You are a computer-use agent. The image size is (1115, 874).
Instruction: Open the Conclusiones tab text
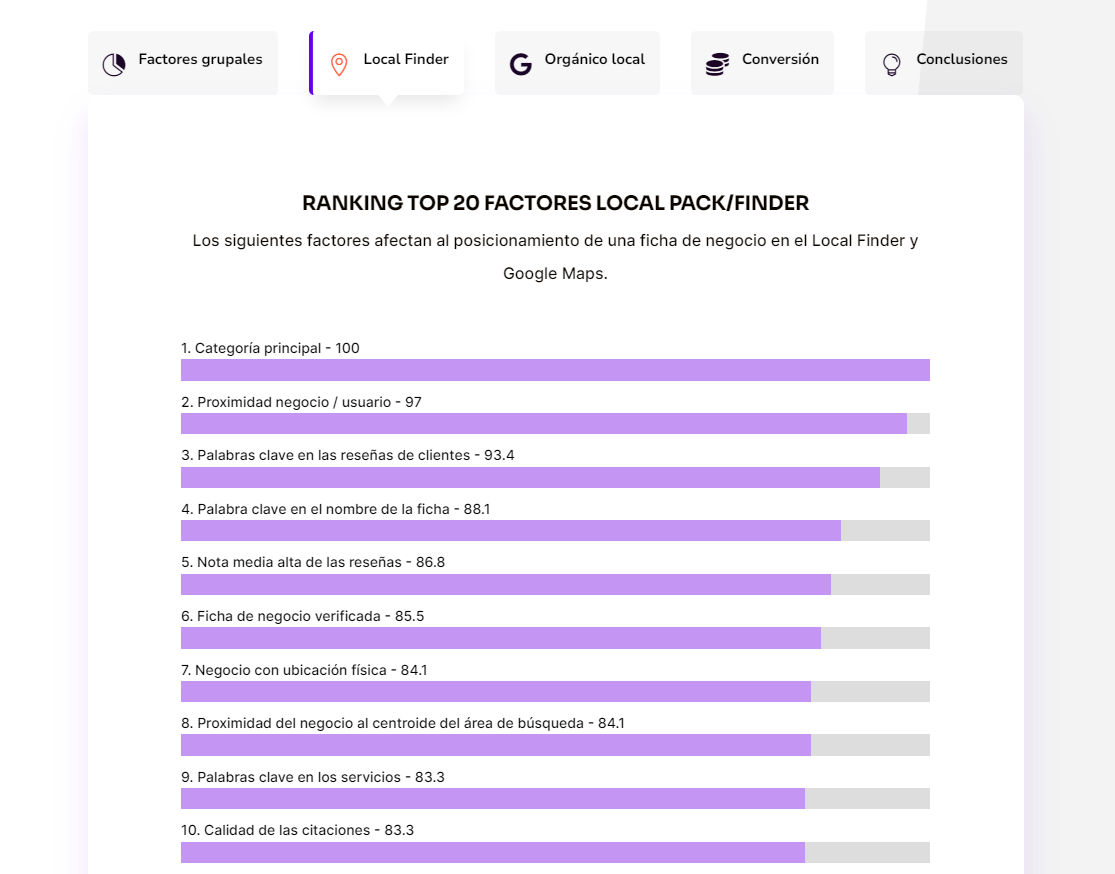pyautogui.click(x=961, y=60)
